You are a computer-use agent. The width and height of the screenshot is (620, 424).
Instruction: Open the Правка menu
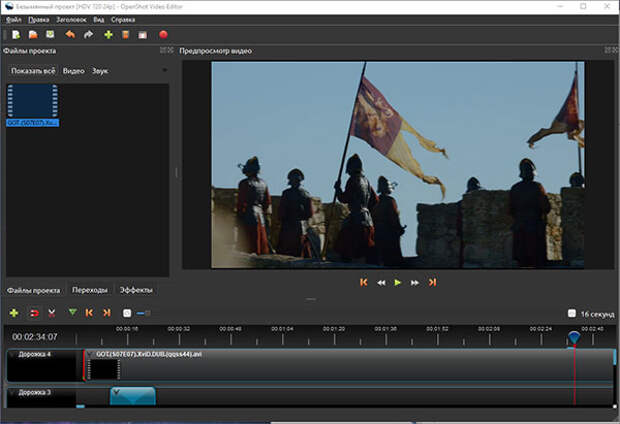point(39,20)
